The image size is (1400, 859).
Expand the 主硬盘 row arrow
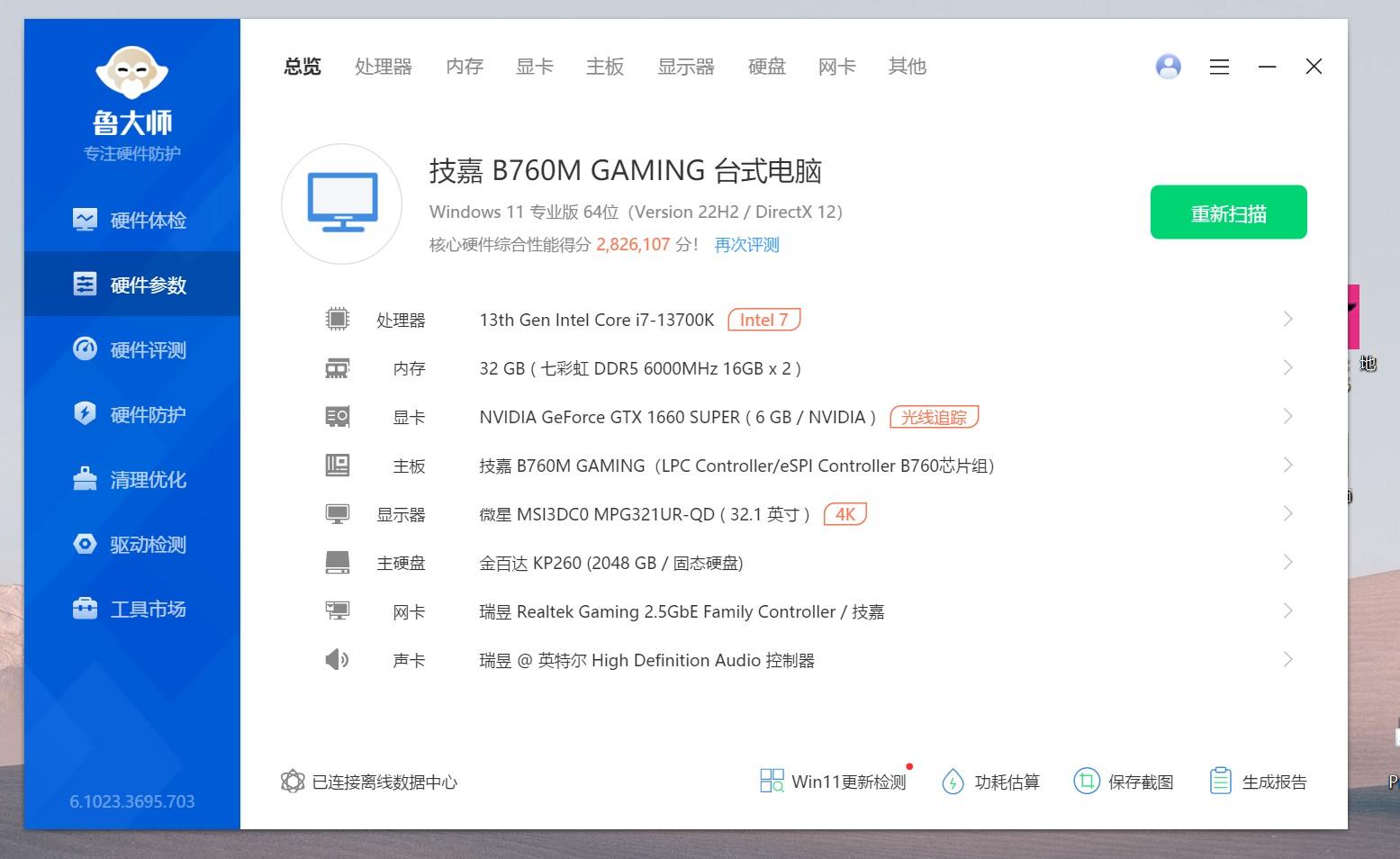[x=1287, y=562]
